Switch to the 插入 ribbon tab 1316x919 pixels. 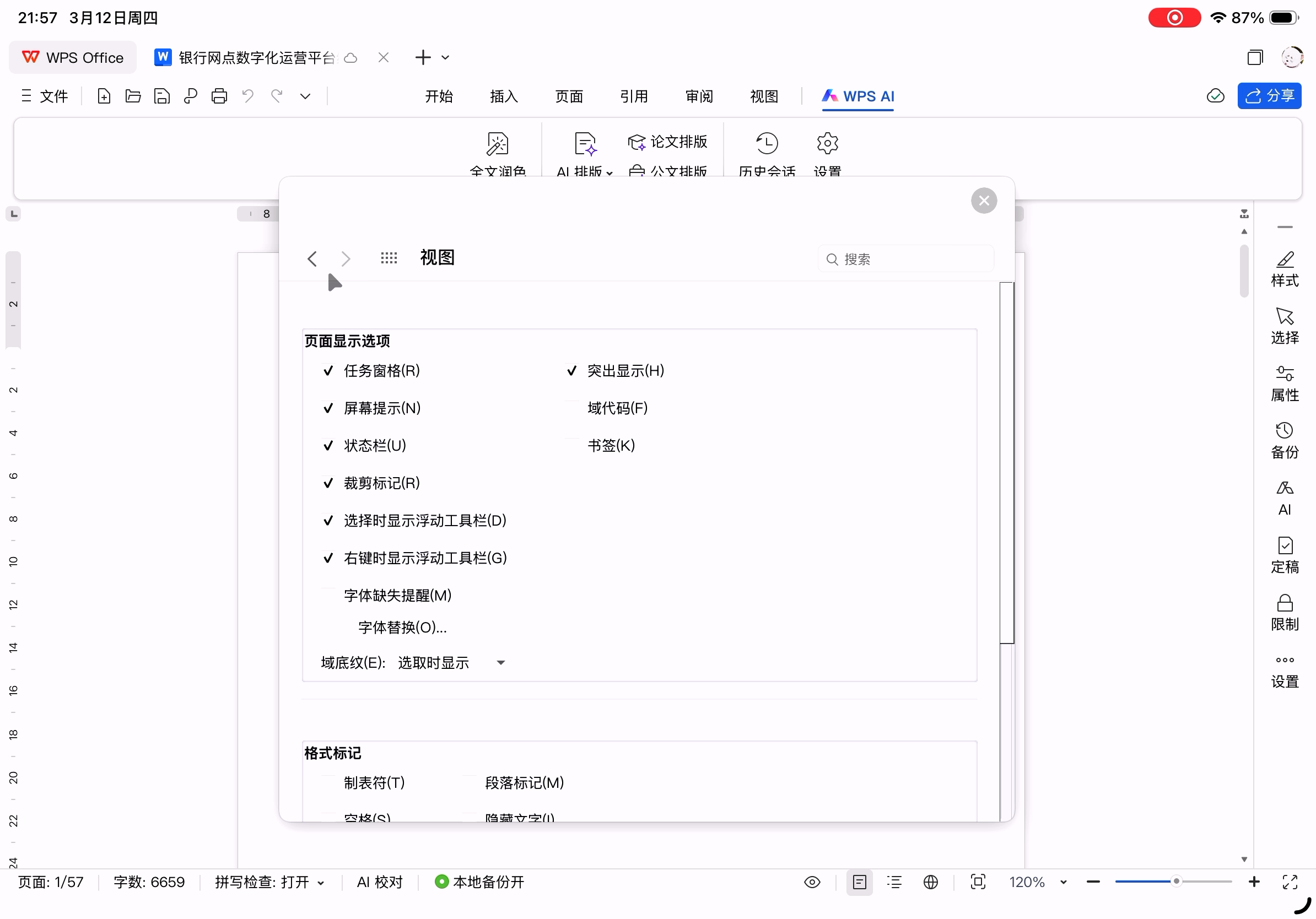pyautogui.click(x=503, y=96)
